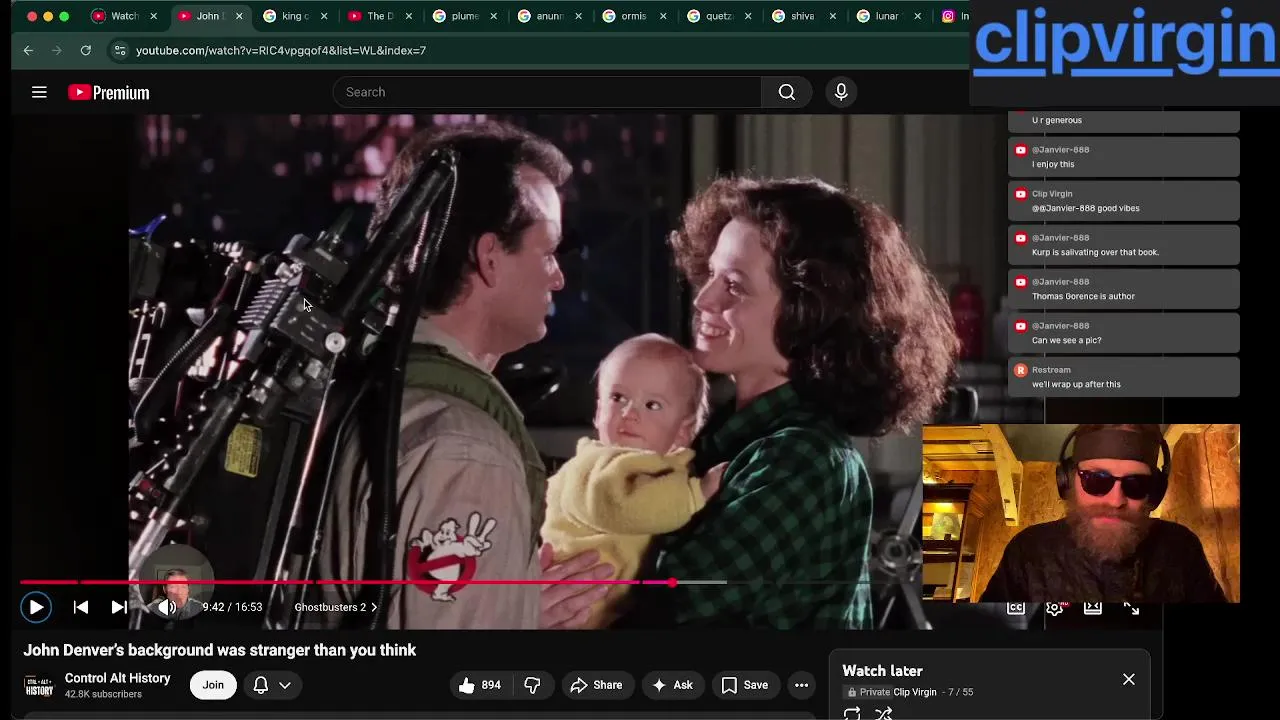1280x720 pixels.
Task: Click the 9:42 / 16:53 time display
Action: click(232, 607)
